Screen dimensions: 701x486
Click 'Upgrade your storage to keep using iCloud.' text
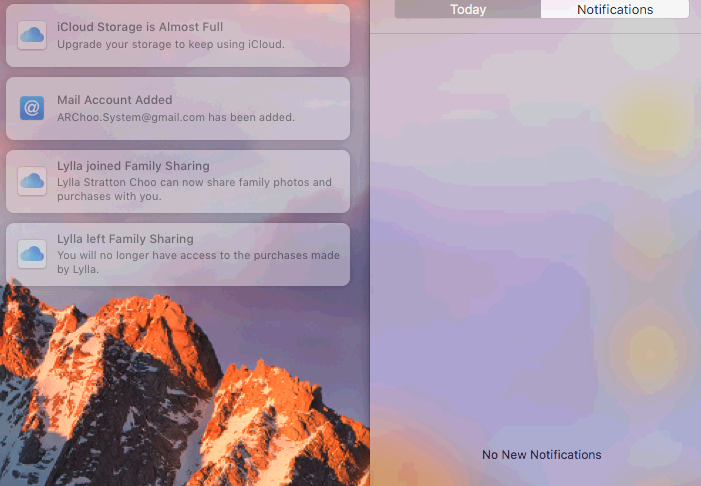point(171,44)
